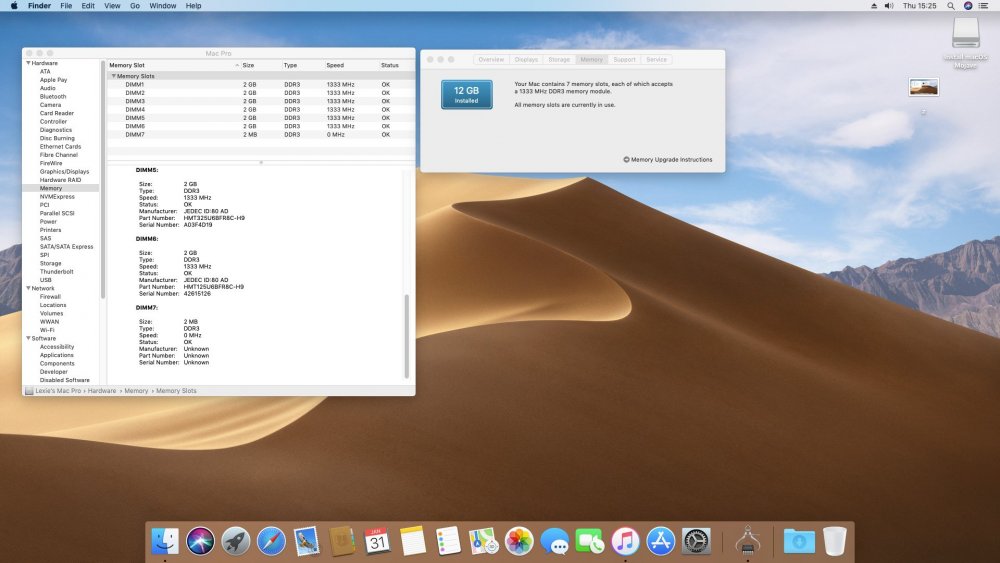Open Mail stamp icon in Dock
This screenshot has height=563, width=1000.
coord(307,541)
